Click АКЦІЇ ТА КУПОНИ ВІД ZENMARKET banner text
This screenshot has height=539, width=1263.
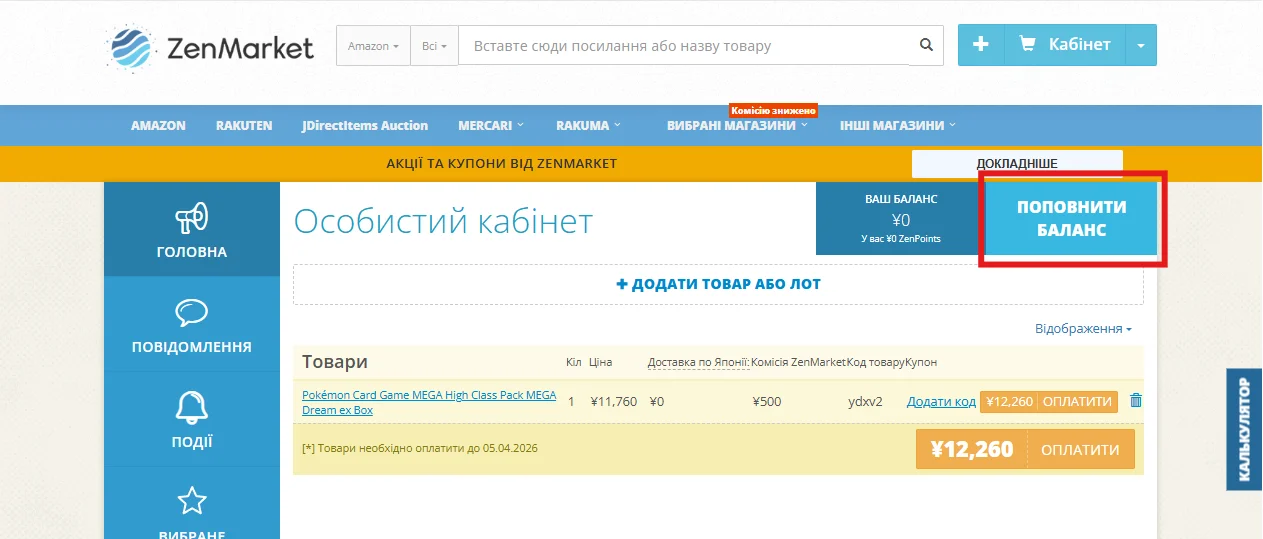(x=501, y=163)
